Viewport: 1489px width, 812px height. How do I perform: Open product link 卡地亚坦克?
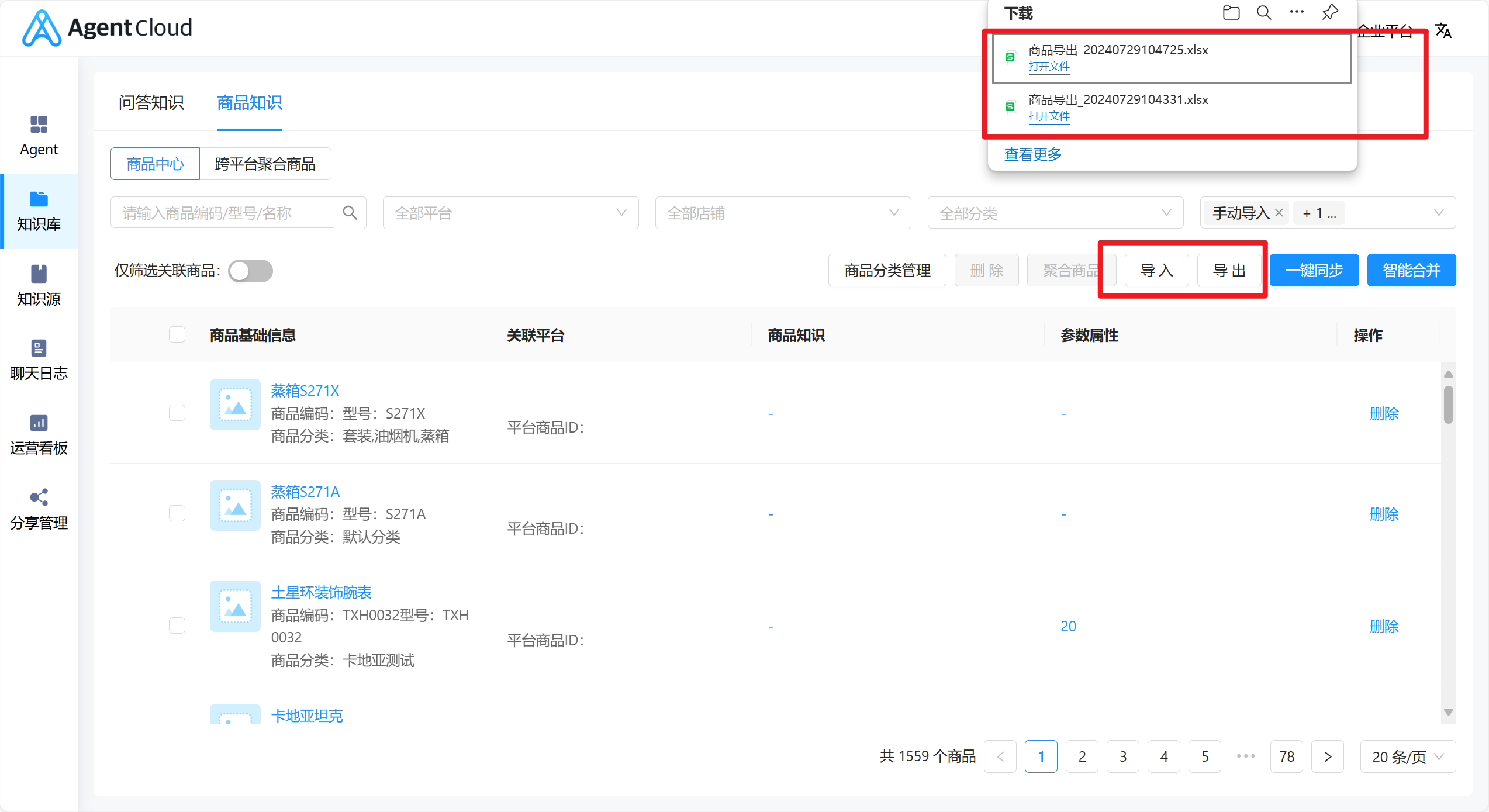coord(307,716)
